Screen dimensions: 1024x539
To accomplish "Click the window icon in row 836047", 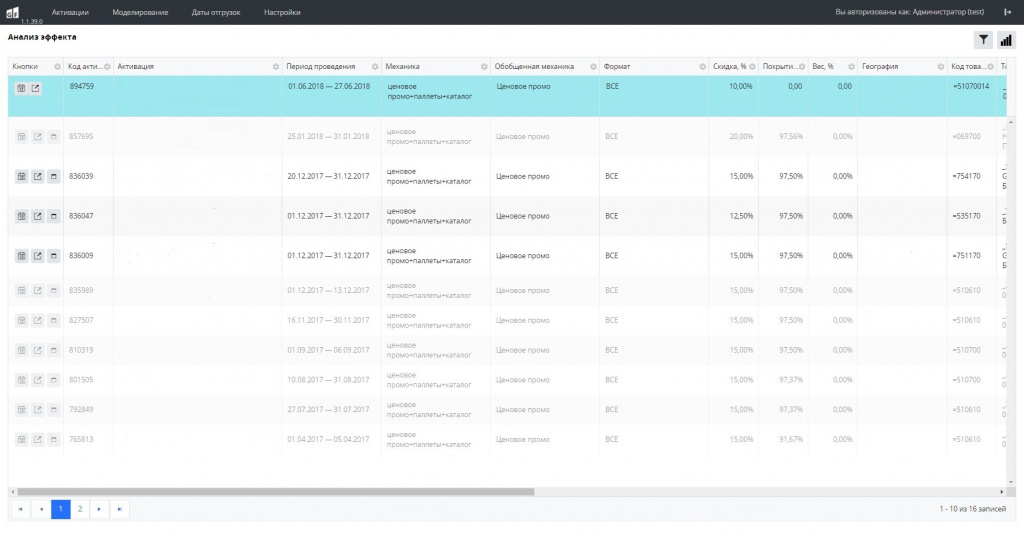I will pos(54,216).
